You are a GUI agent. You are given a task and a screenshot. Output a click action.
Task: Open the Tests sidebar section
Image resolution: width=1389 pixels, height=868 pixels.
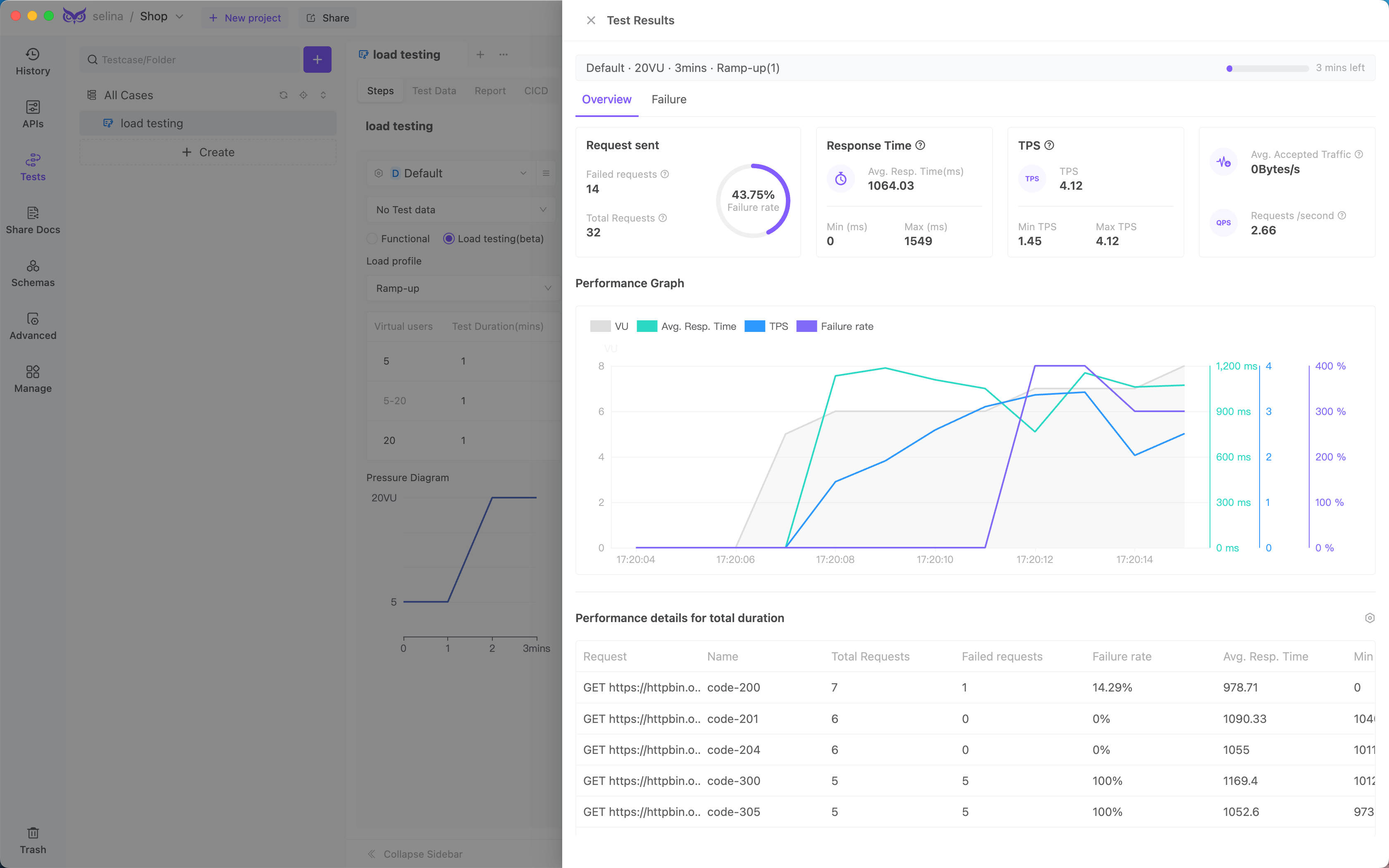coord(33,168)
